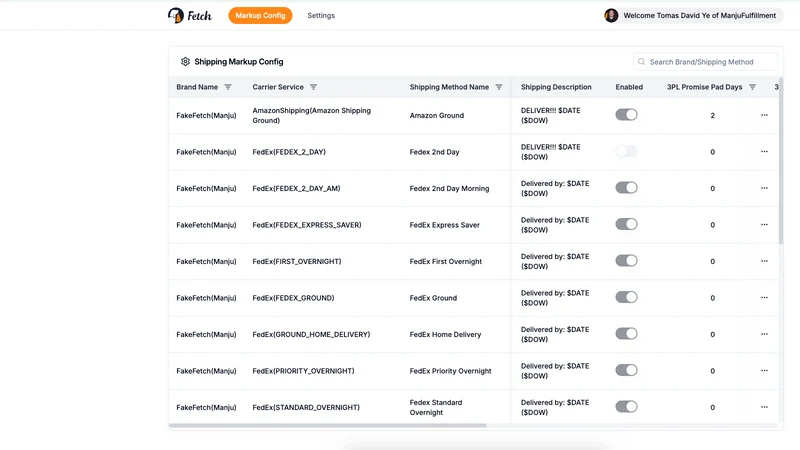Click the horizontal table scrollbar
The width and height of the screenshot is (800, 450).
point(328,425)
